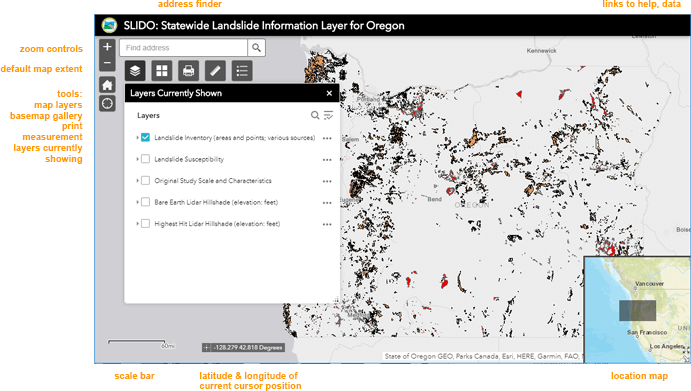The width and height of the screenshot is (691, 391).
Task: Open more options for Bare Earth Lidar layer
Action: (x=327, y=203)
